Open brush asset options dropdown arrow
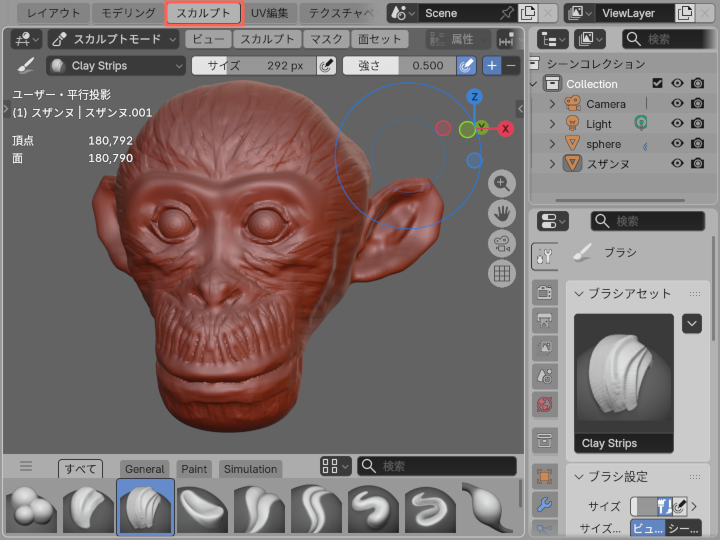This screenshot has width=720, height=540. tap(692, 324)
